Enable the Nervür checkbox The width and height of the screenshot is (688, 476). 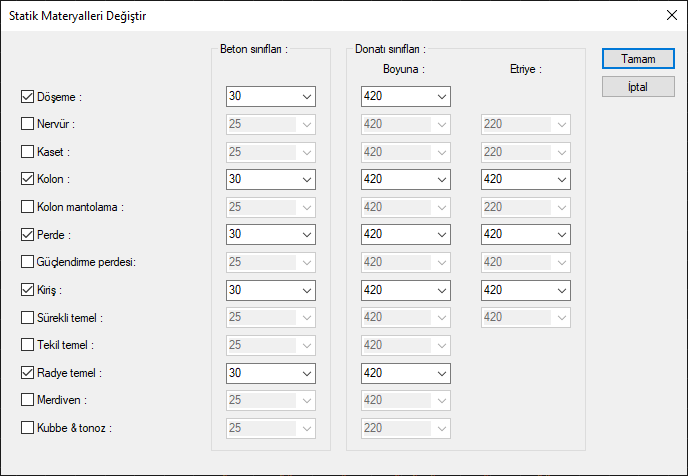click(x=28, y=125)
